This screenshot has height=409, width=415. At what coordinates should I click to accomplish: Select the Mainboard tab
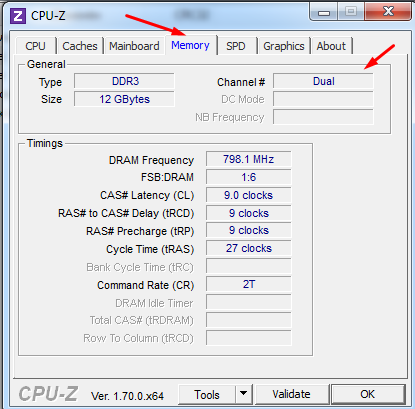[x=134, y=46]
